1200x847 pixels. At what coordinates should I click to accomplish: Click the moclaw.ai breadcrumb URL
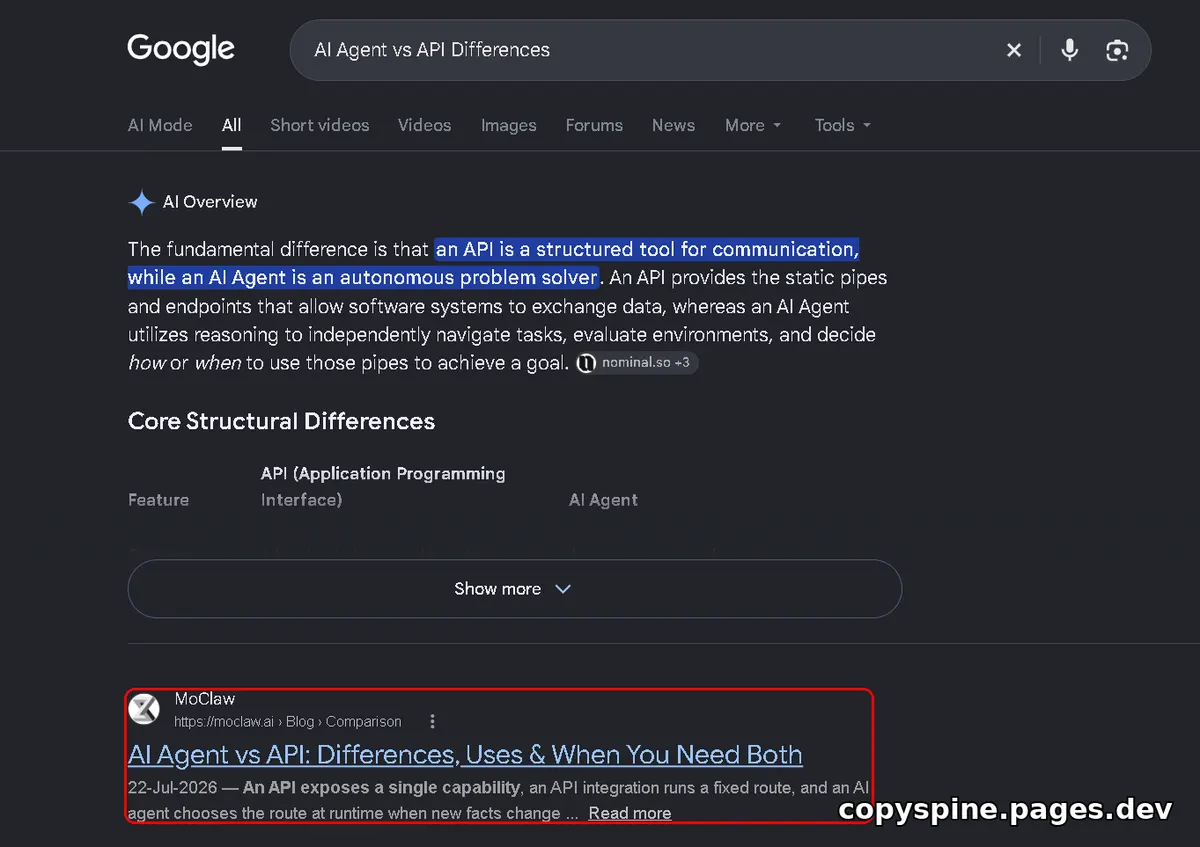coord(288,722)
